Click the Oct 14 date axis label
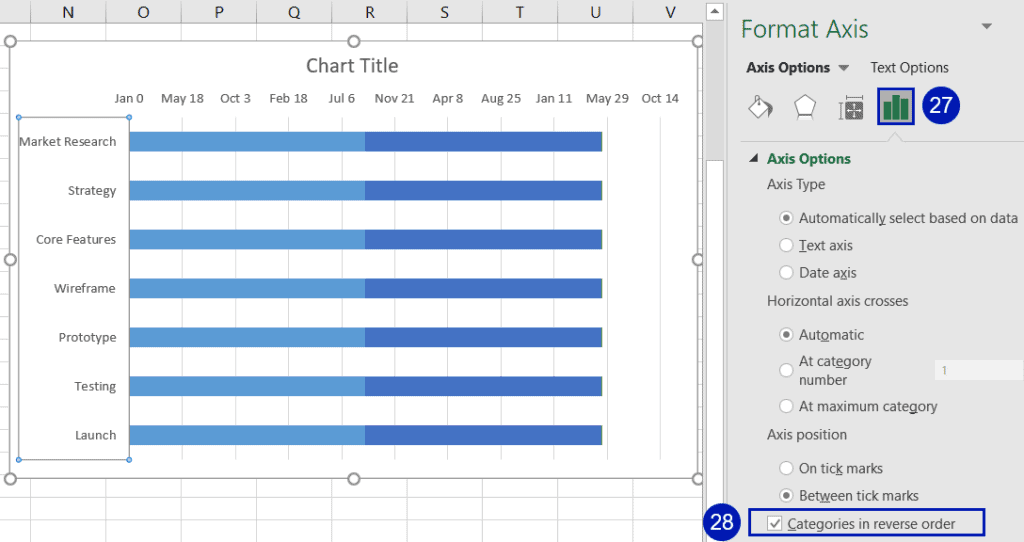 660,99
